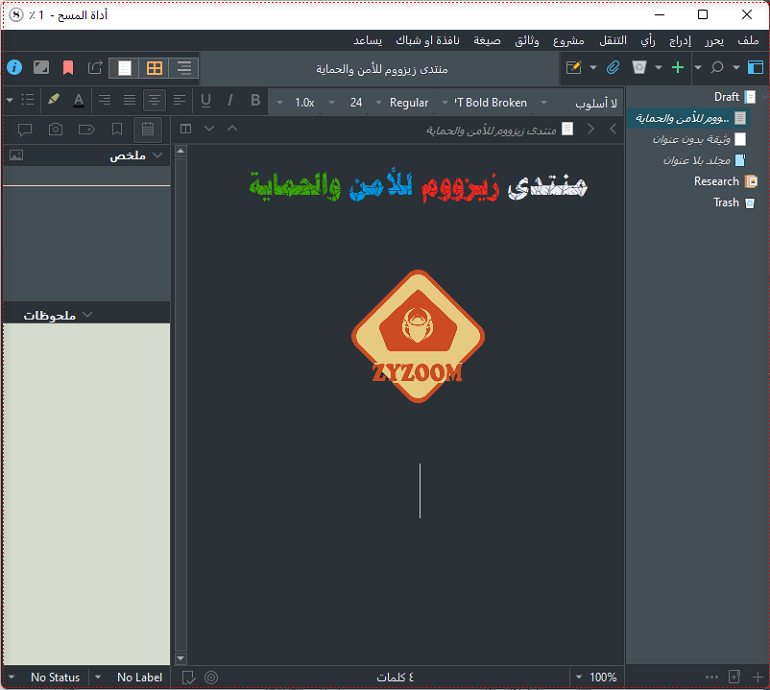770x690 pixels.
Task: Switch to outliner view mode
Action: [184, 68]
